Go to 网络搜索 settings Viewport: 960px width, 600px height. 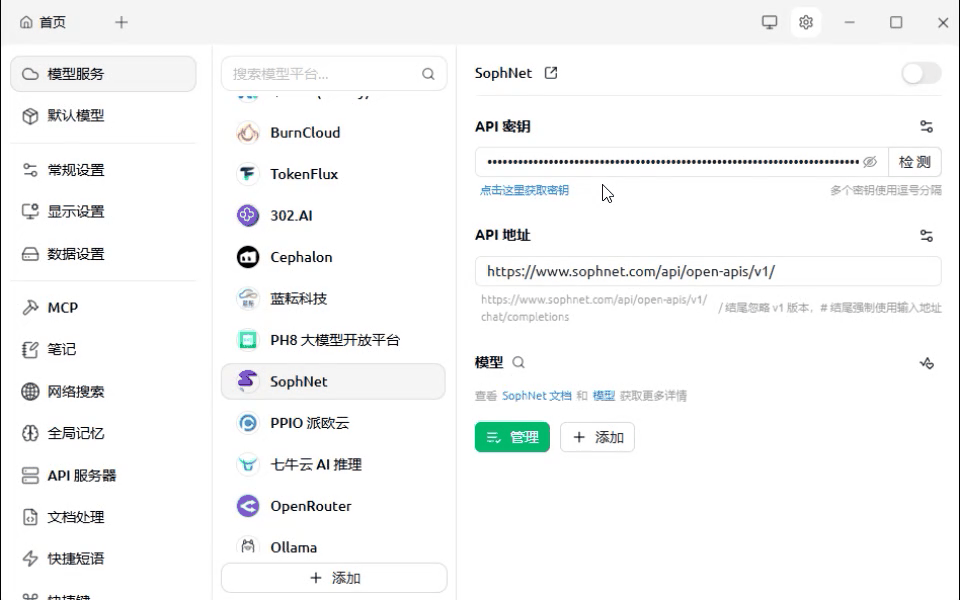[75, 392]
